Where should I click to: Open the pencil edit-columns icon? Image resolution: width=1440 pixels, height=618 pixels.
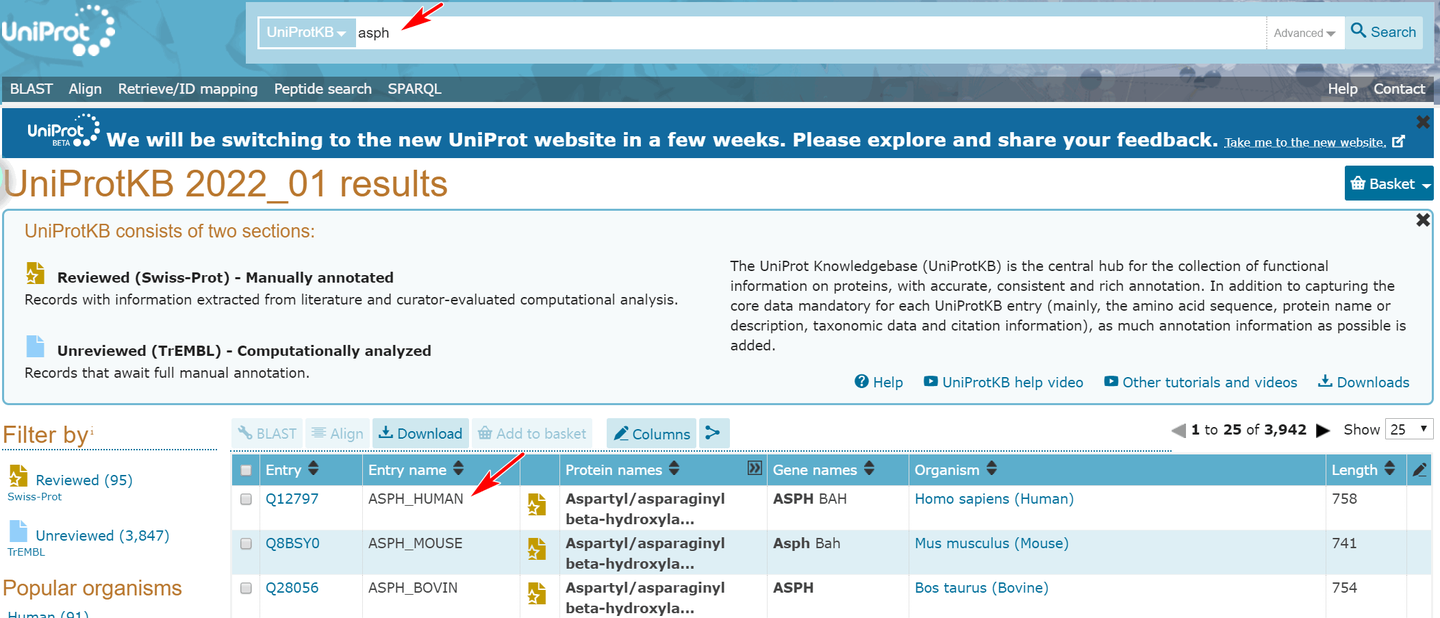1419,469
